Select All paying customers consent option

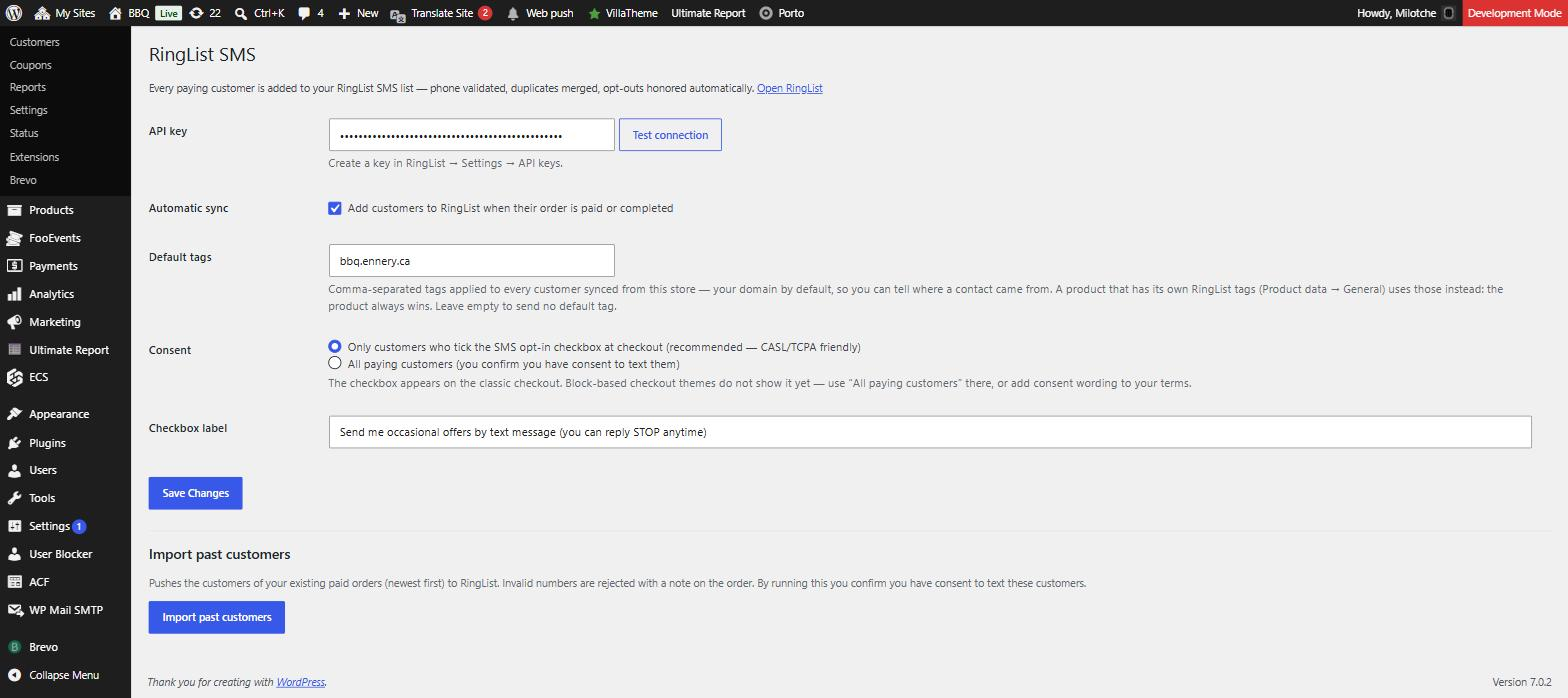335,363
